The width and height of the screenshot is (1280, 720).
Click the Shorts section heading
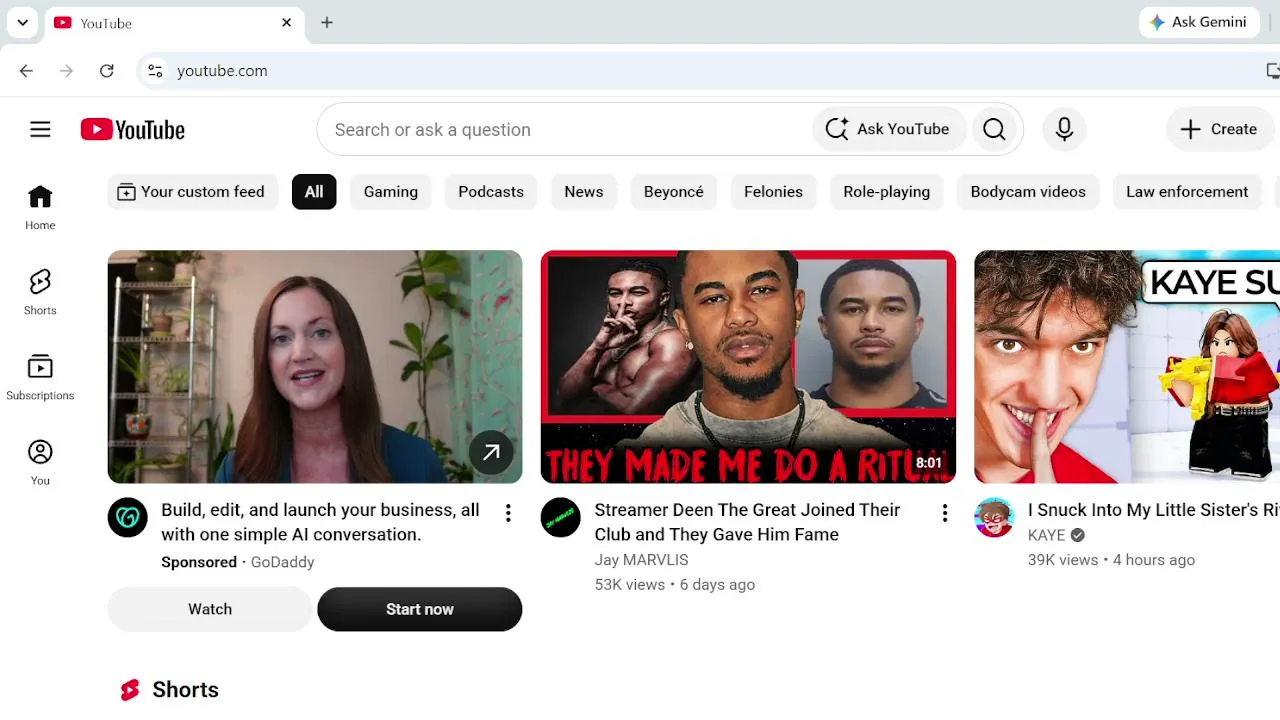[x=185, y=690]
